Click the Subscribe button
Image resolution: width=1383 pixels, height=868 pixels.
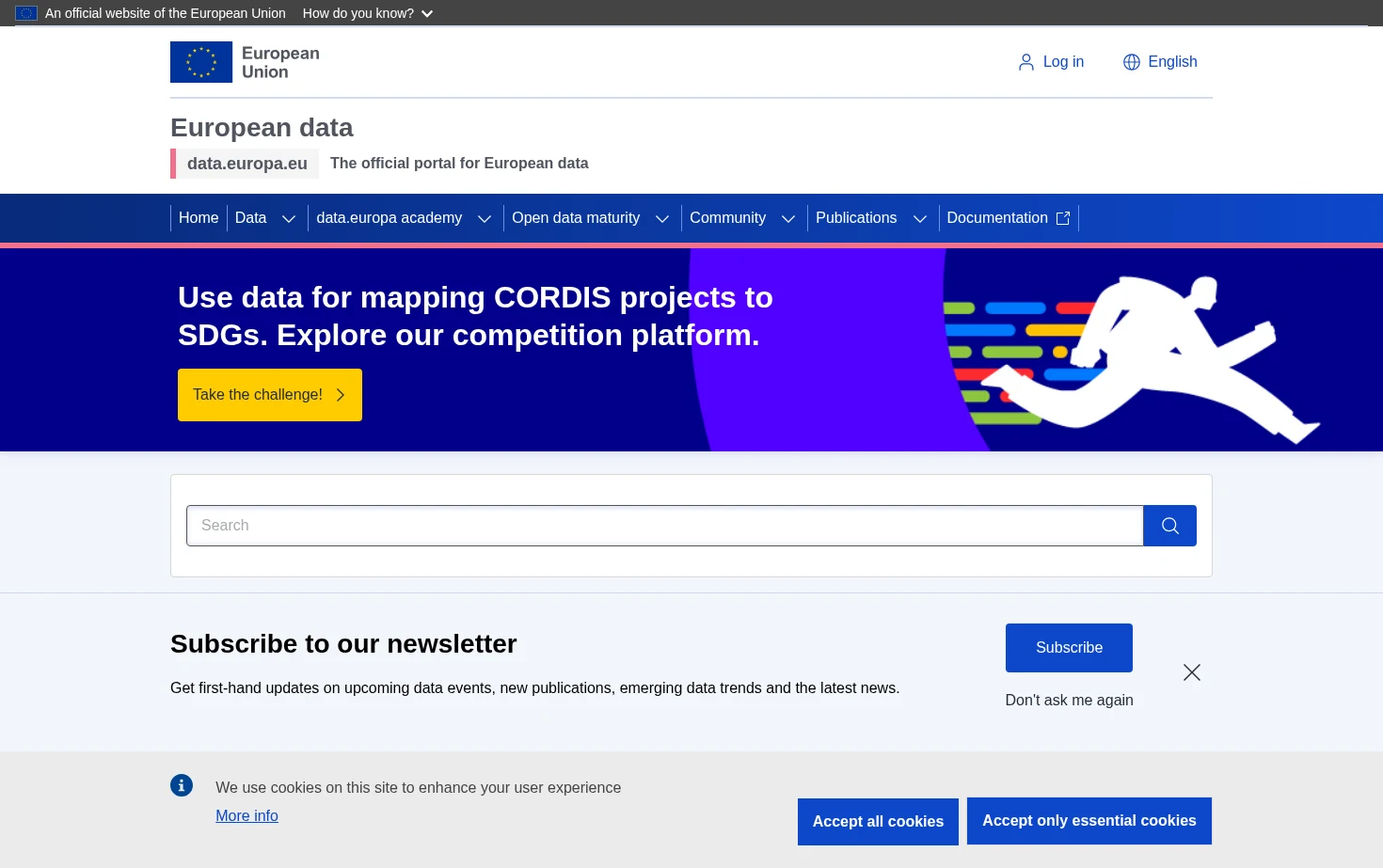[1069, 648]
